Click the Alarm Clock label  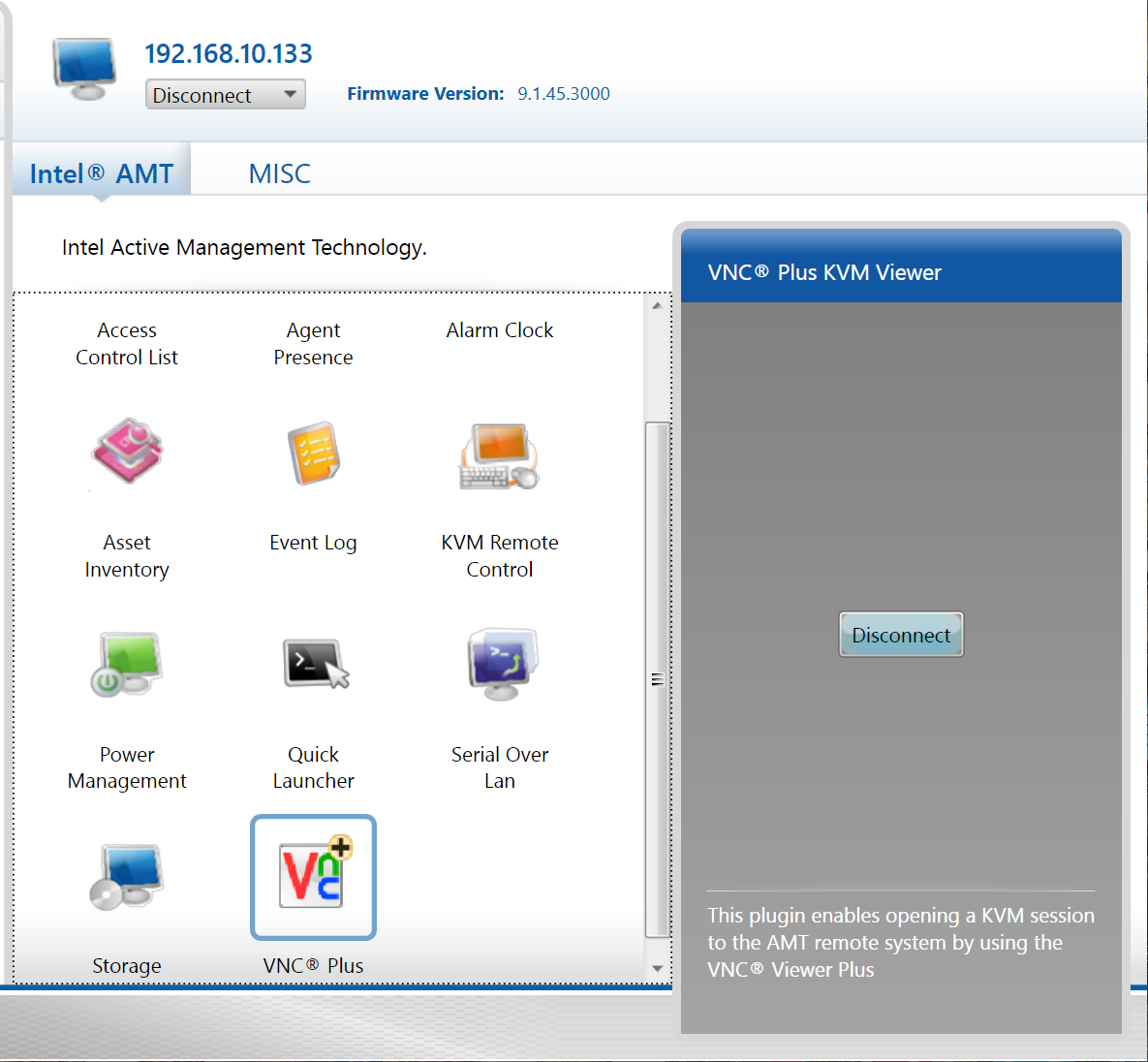click(500, 330)
